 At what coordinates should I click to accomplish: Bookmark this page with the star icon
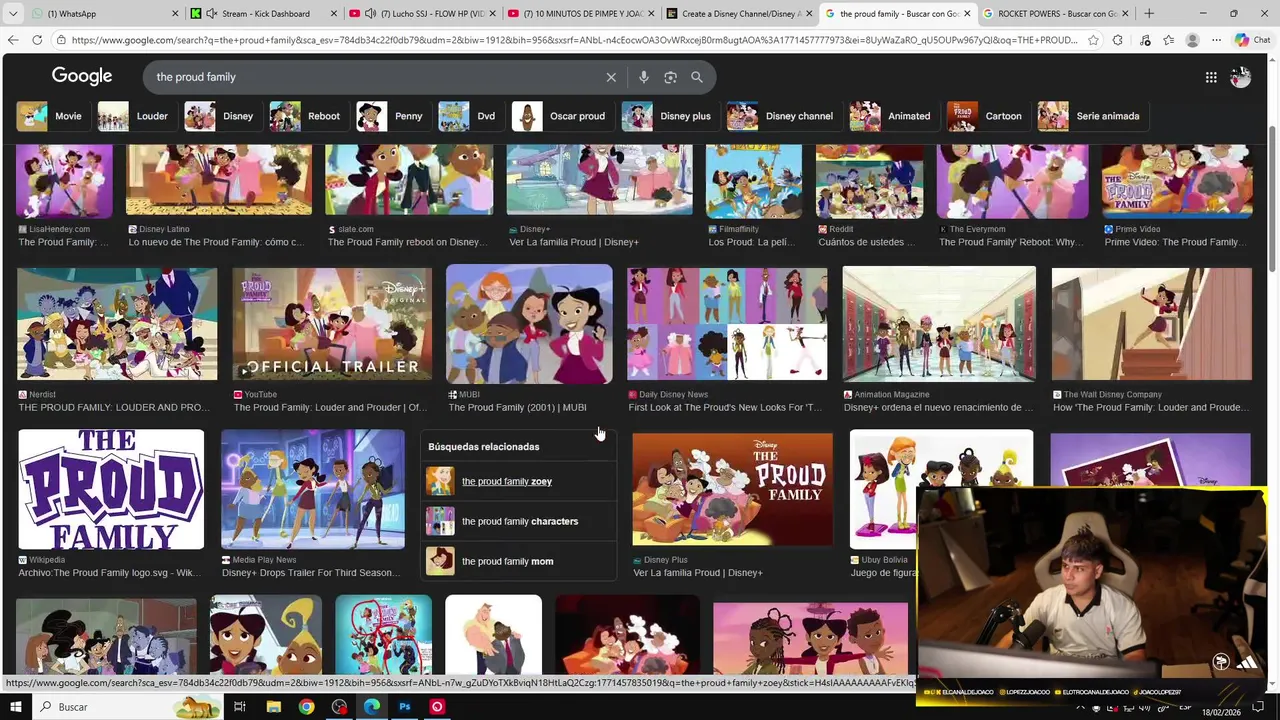pos(1093,40)
